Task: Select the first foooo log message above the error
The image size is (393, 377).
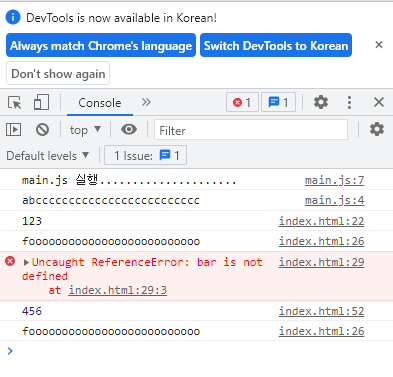Action: (111, 241)
